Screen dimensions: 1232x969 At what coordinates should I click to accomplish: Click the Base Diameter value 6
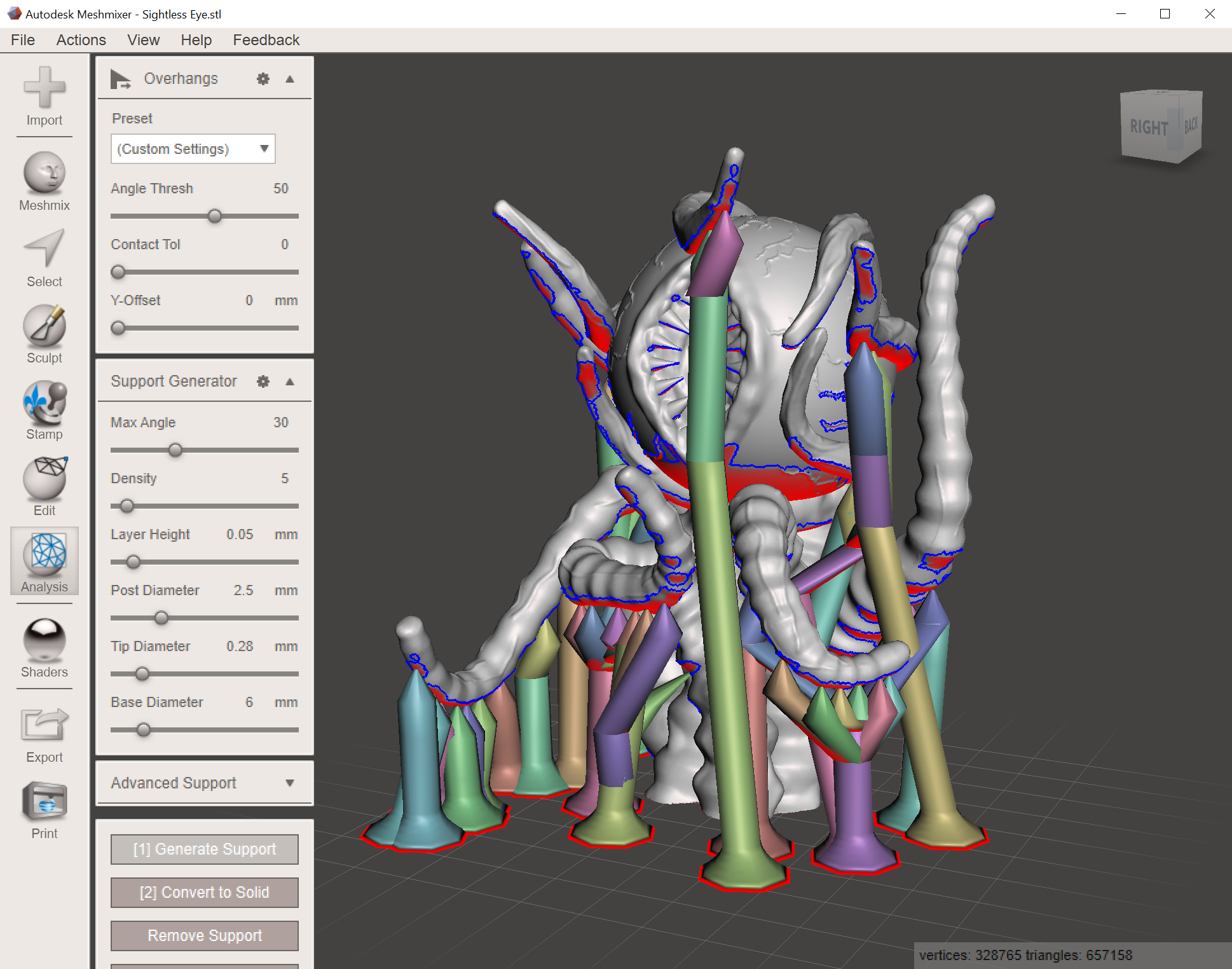pos(249,702)
